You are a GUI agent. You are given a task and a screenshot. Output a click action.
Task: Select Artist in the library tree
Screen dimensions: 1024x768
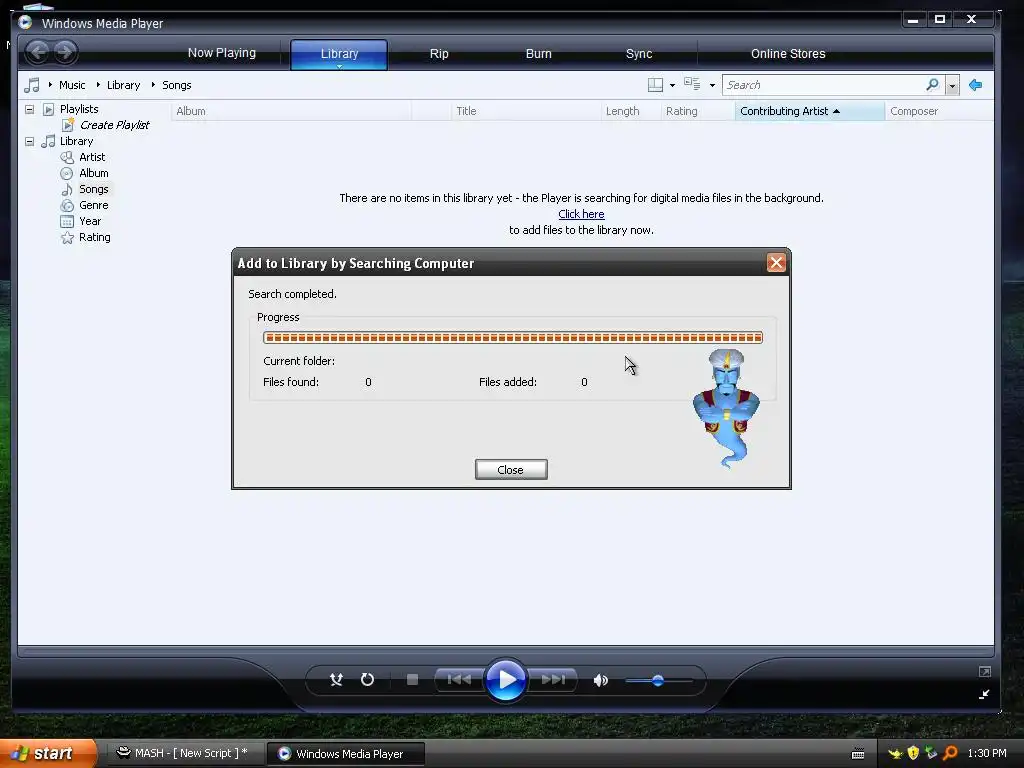92,157
